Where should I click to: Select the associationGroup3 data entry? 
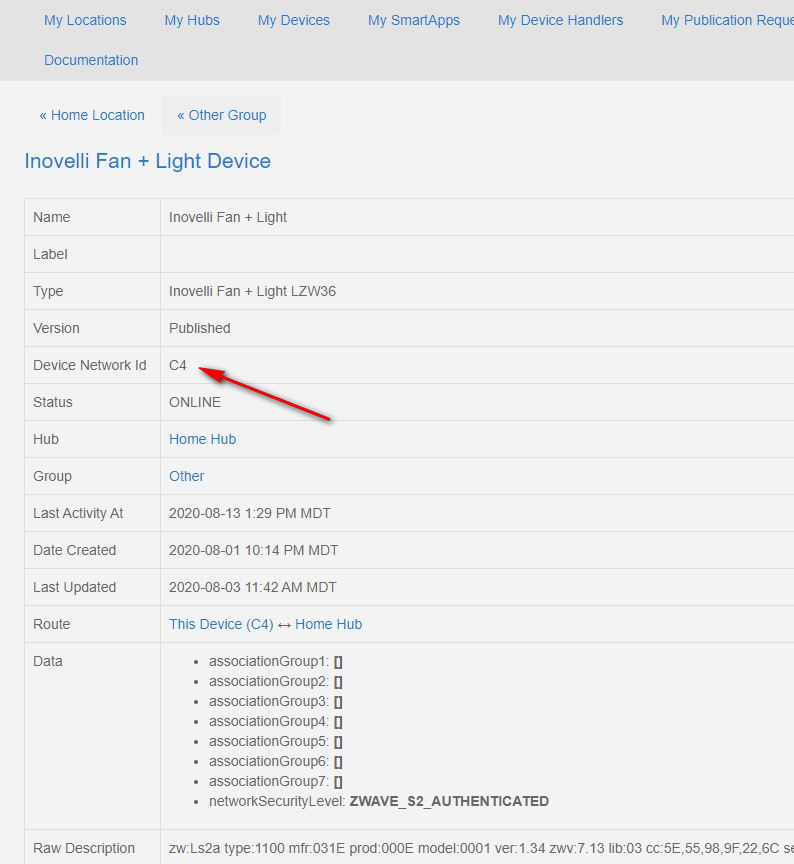point(276,701)
